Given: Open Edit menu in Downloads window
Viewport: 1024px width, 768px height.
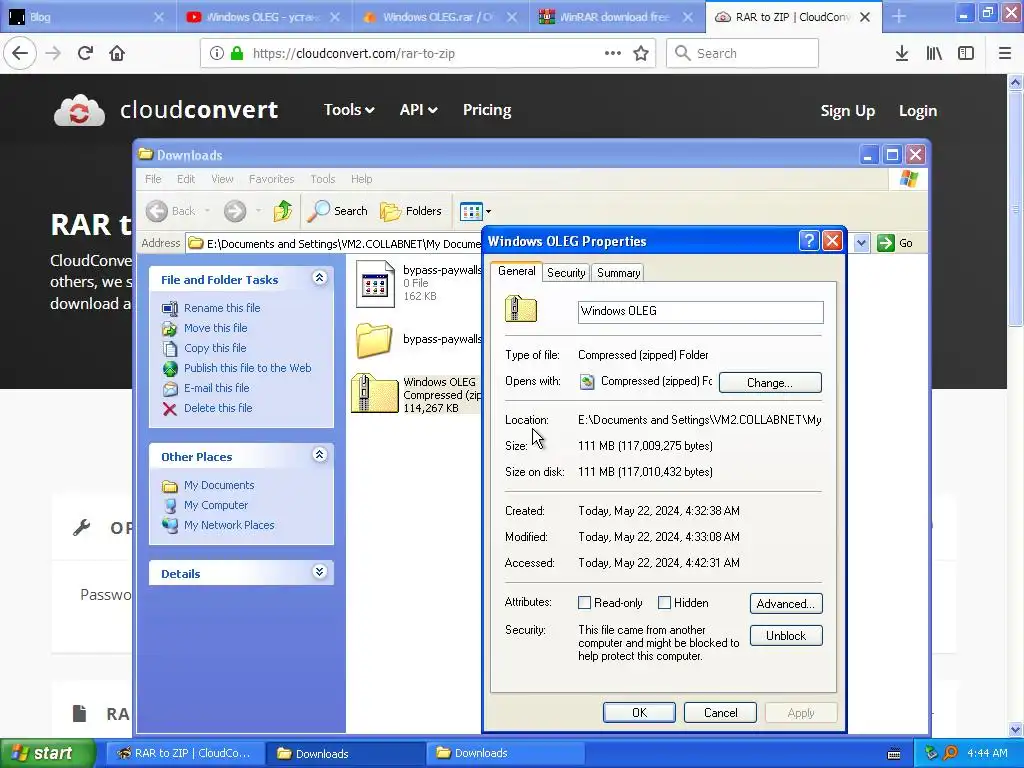Looking at the screenshot, I should click(185, 179).
